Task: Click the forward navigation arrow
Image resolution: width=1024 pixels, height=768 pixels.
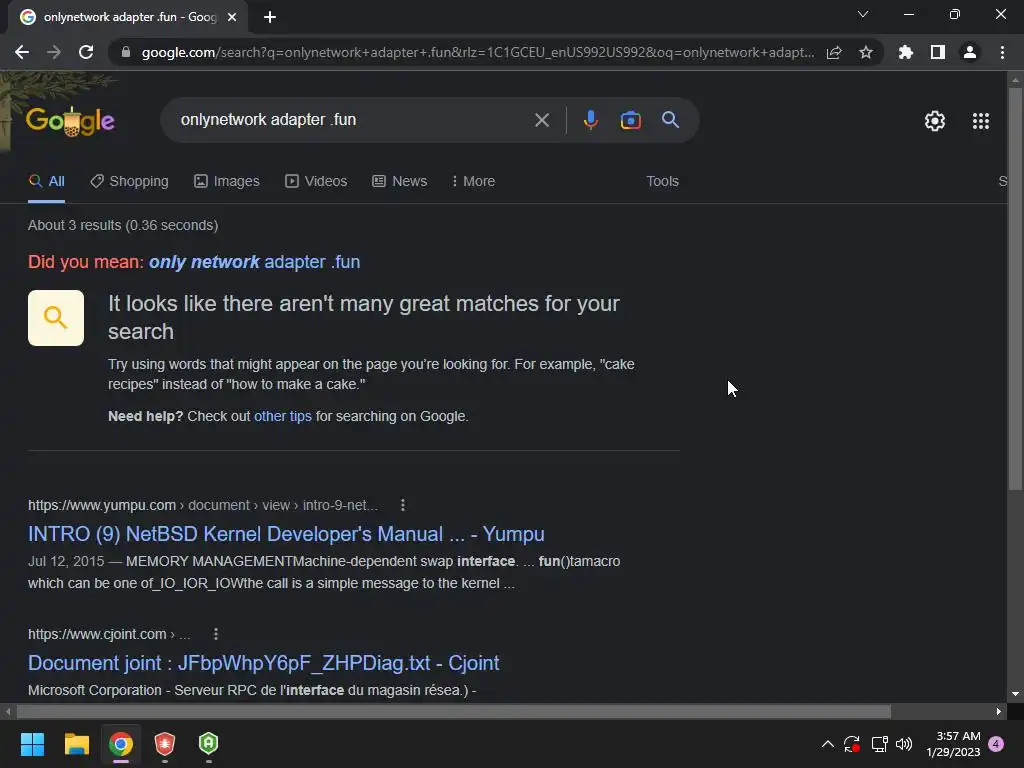Action: [54, 52]
